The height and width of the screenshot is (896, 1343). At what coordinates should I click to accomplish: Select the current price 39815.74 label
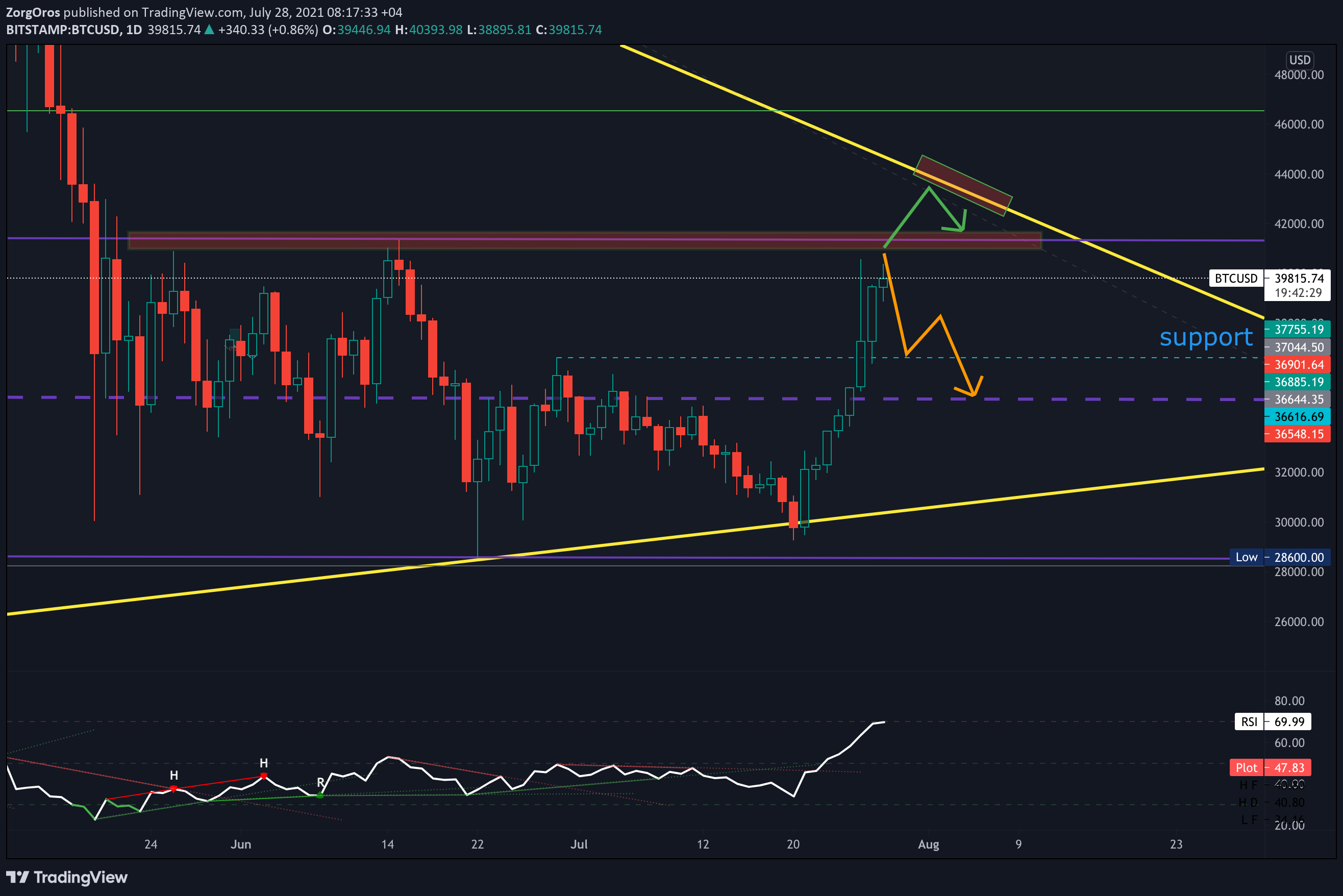(1299, 278)
